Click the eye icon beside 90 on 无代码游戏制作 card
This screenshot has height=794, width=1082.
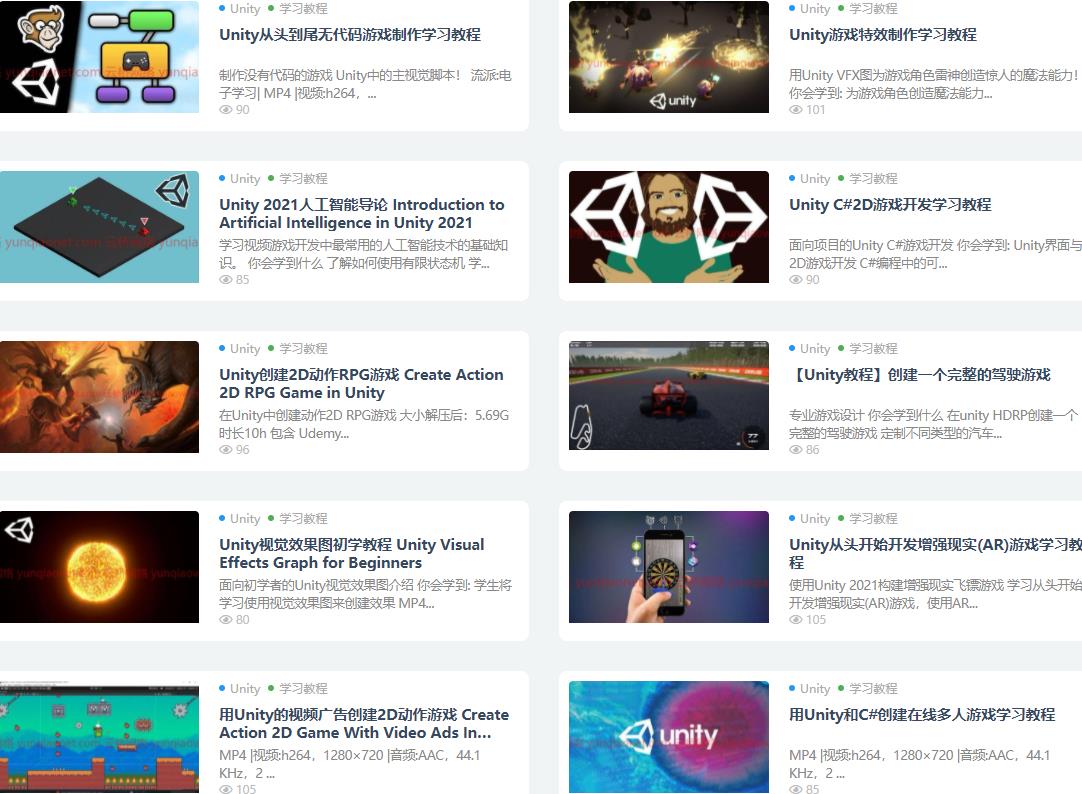pos(226,110)
